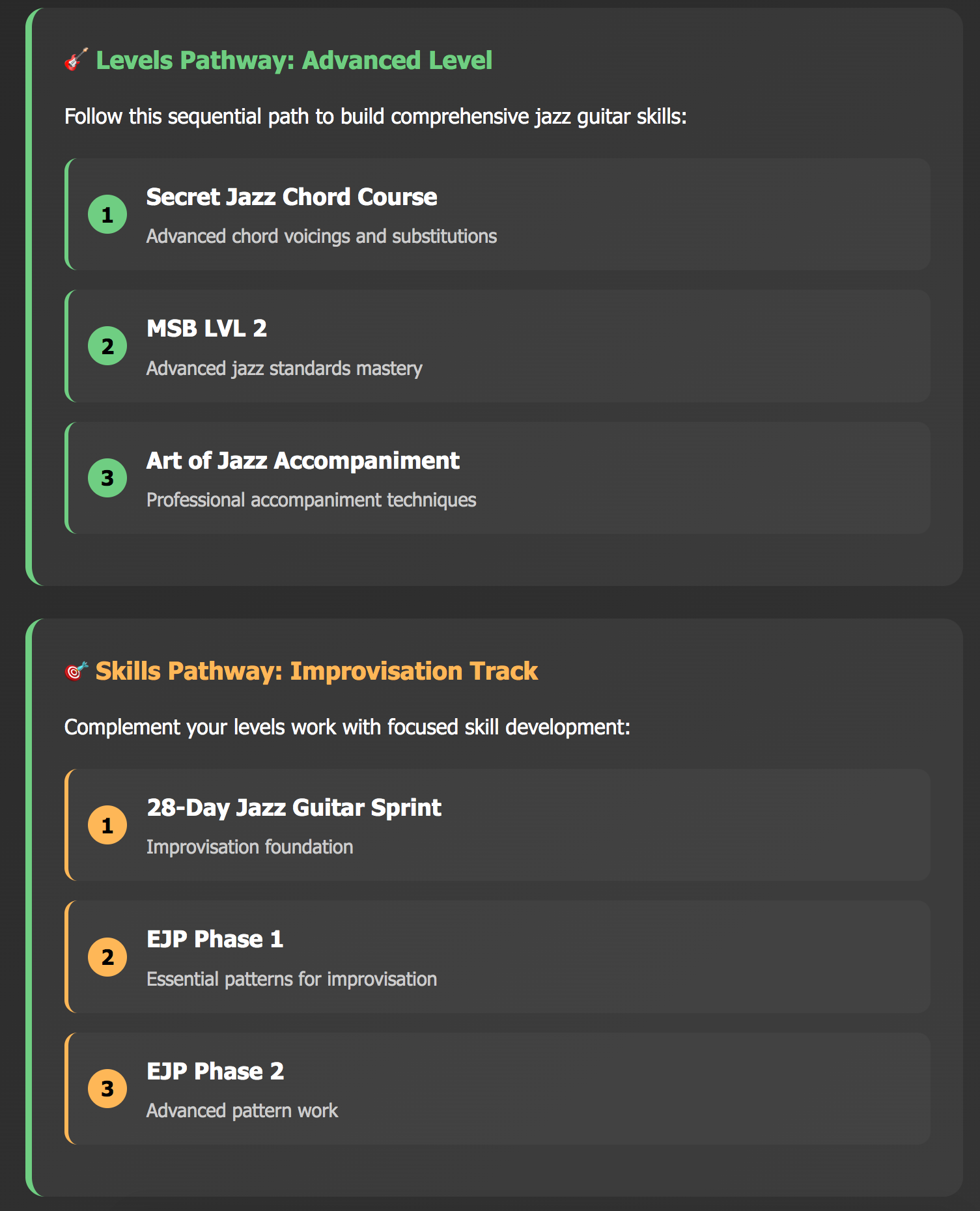
Task: Open the 28-Day Jazz Guitar Sprint title
Action: [294, 807]
